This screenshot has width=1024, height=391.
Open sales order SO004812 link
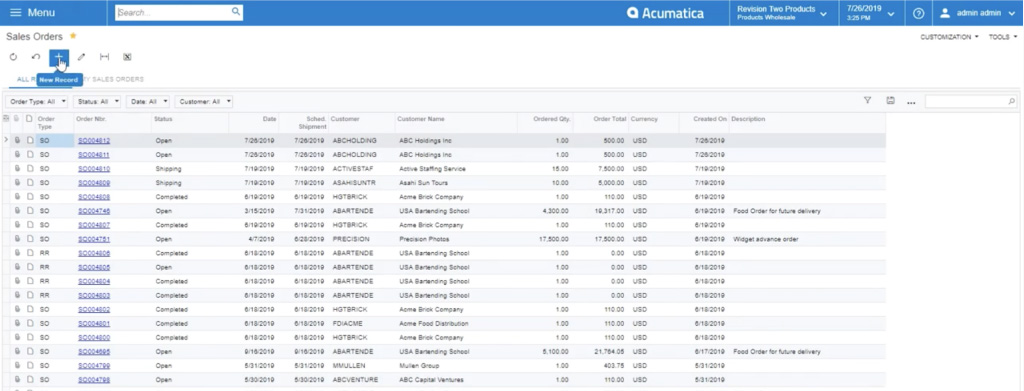tap(94, 140)
